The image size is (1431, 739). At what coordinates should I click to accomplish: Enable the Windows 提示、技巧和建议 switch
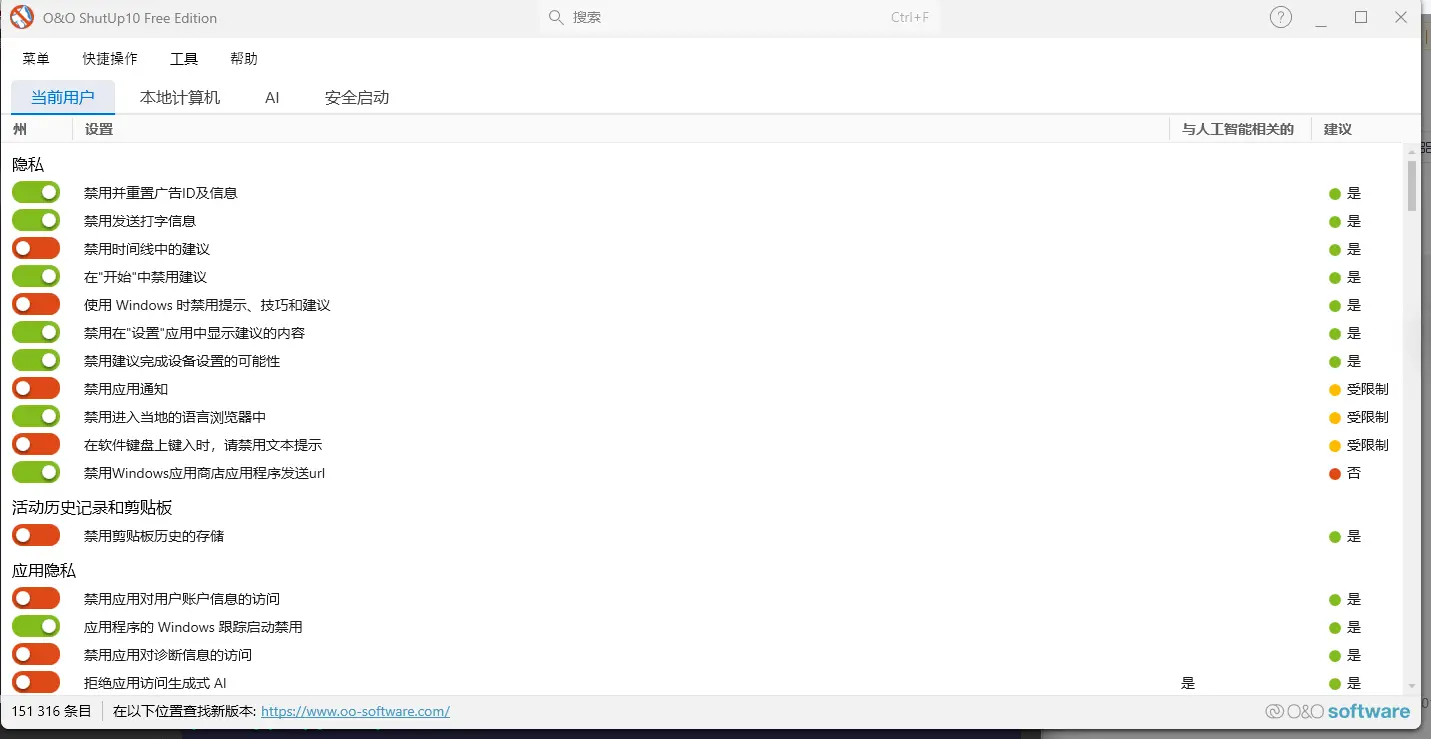36,304
